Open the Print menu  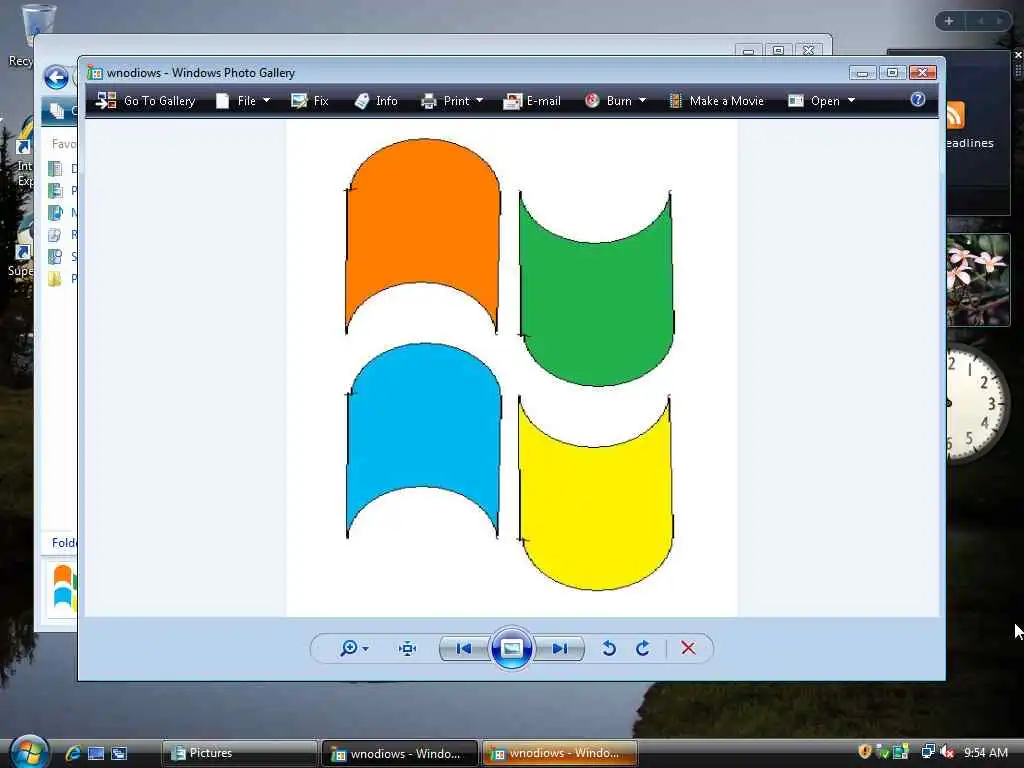click(x=452, y=101)
